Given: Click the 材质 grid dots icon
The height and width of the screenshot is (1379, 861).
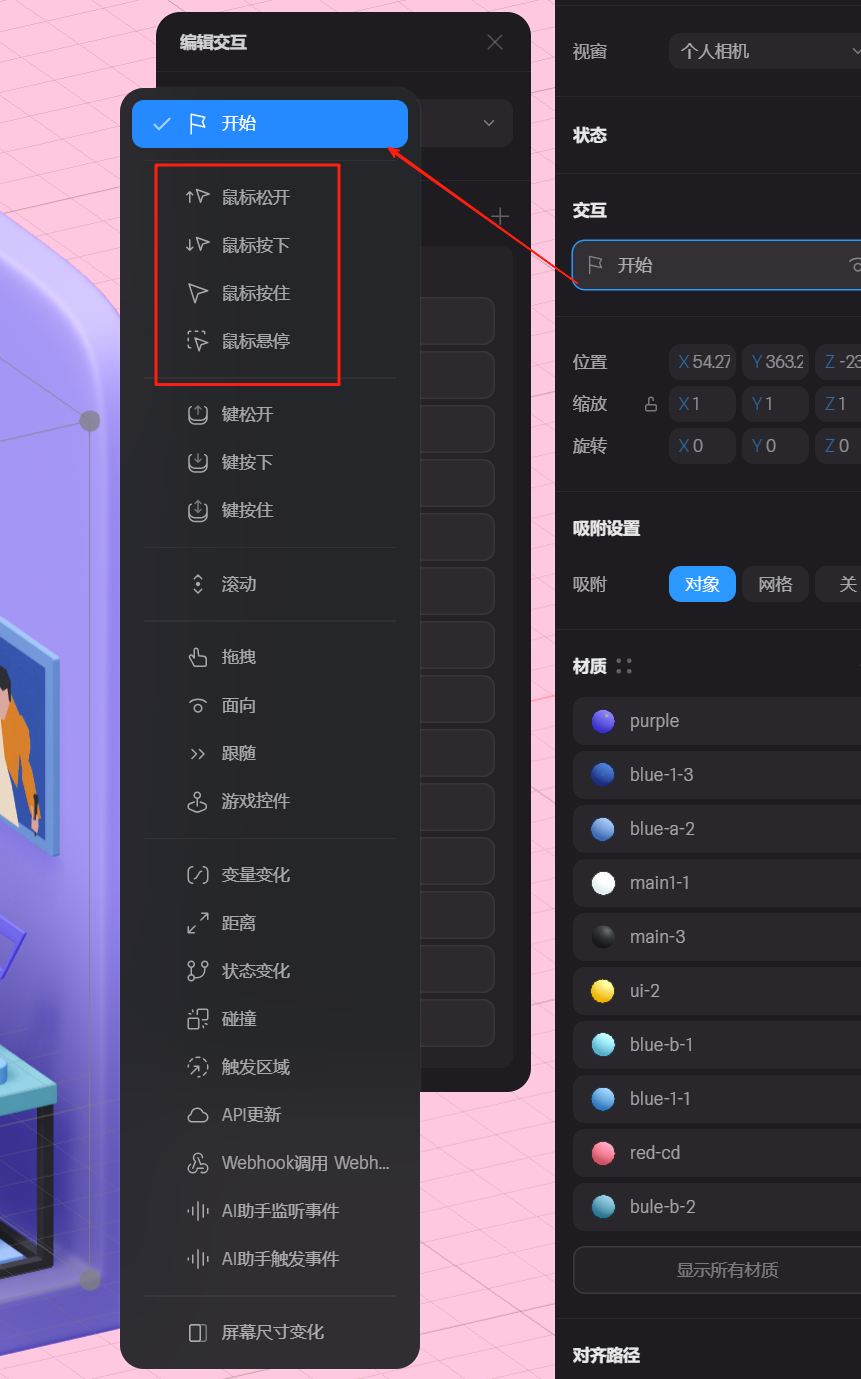Looking at the screenshot, I should click(x=624, y=666).
